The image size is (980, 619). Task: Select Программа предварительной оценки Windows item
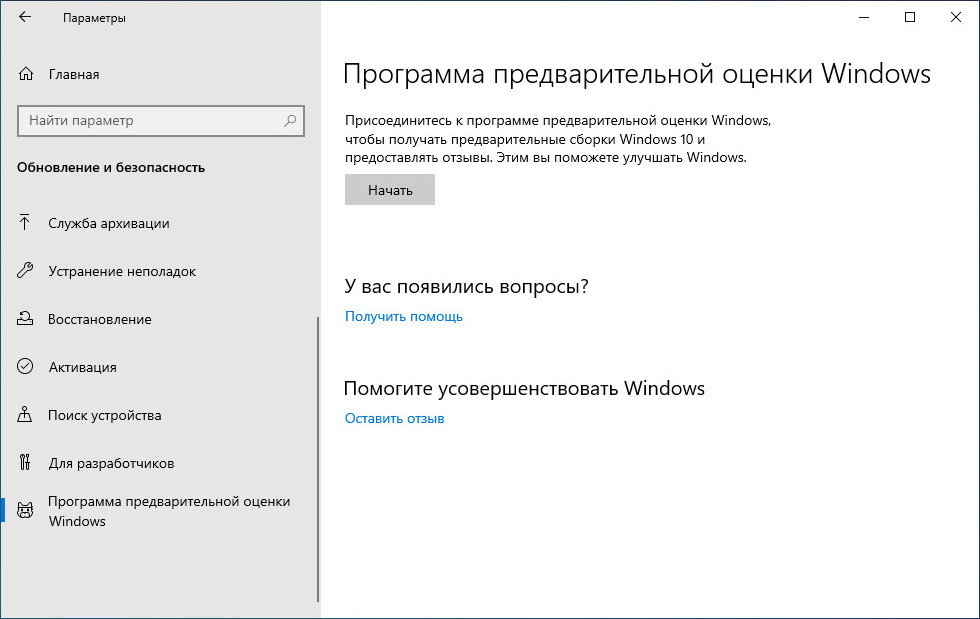tap(169, 511)
